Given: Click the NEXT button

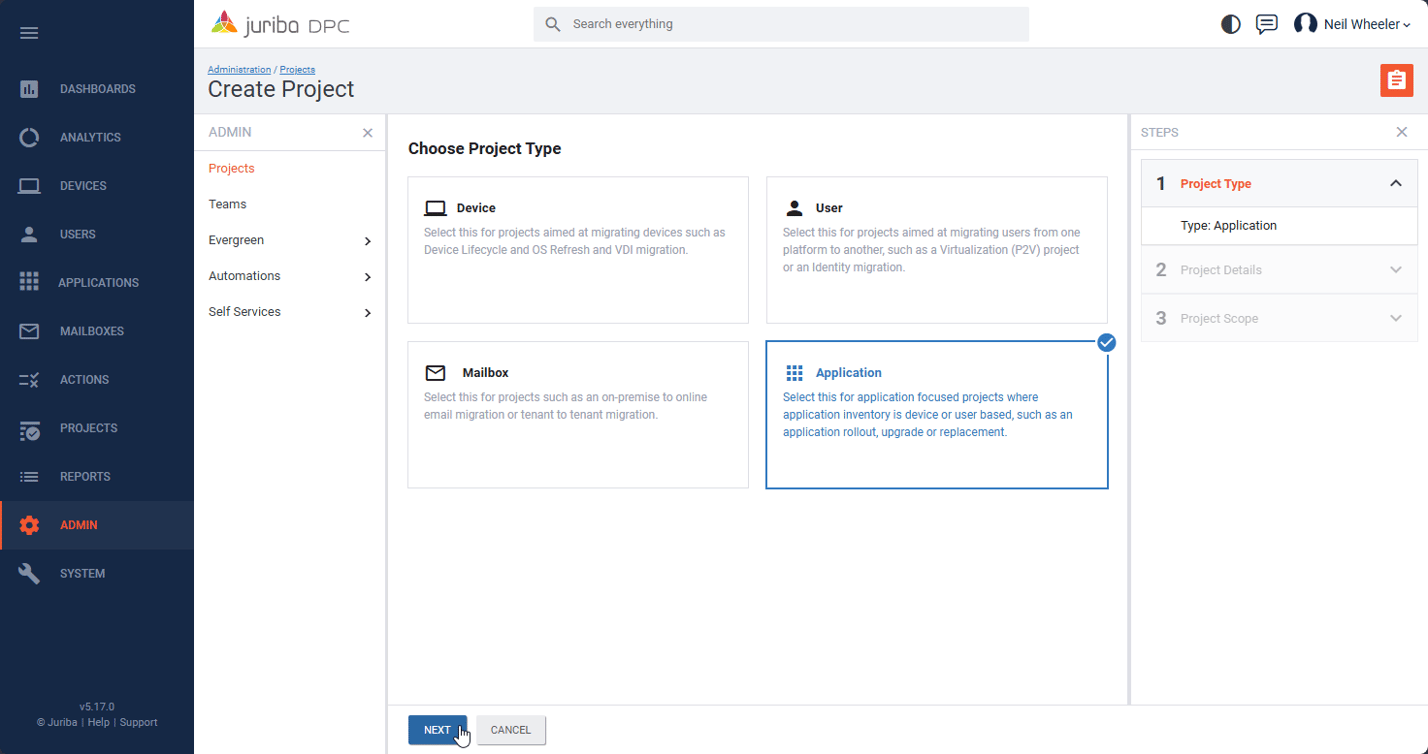Looking at the screenshot, I should tap(438, 730).
